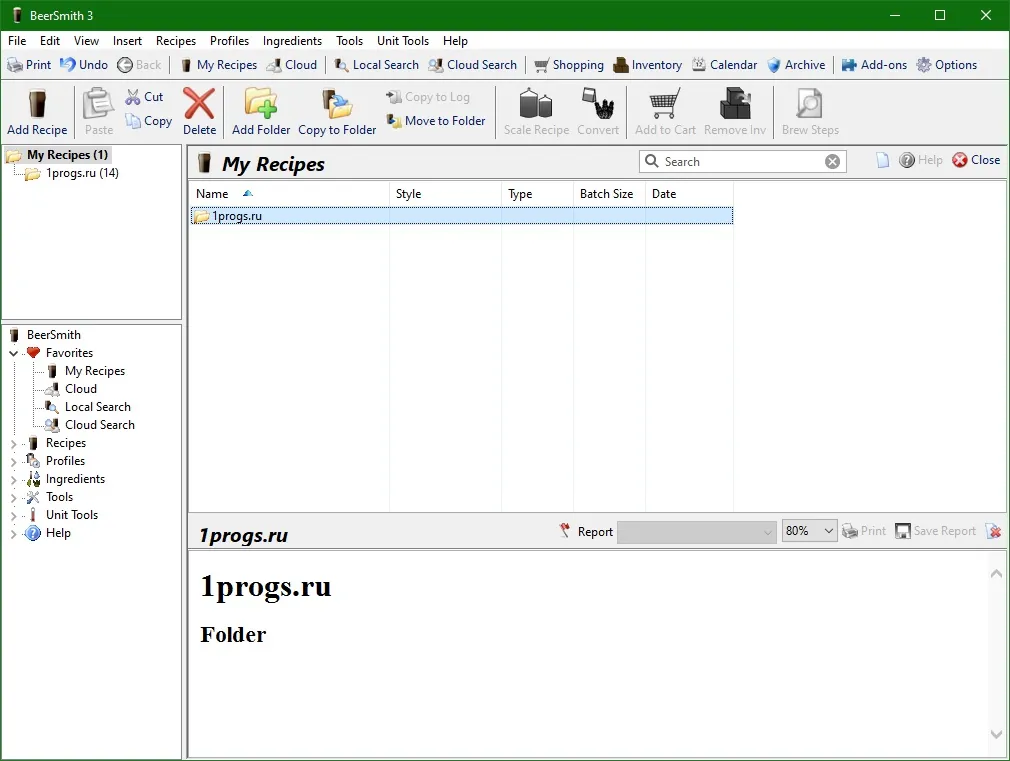
Task: Open the View menu
Action: (x=86, y=41)
